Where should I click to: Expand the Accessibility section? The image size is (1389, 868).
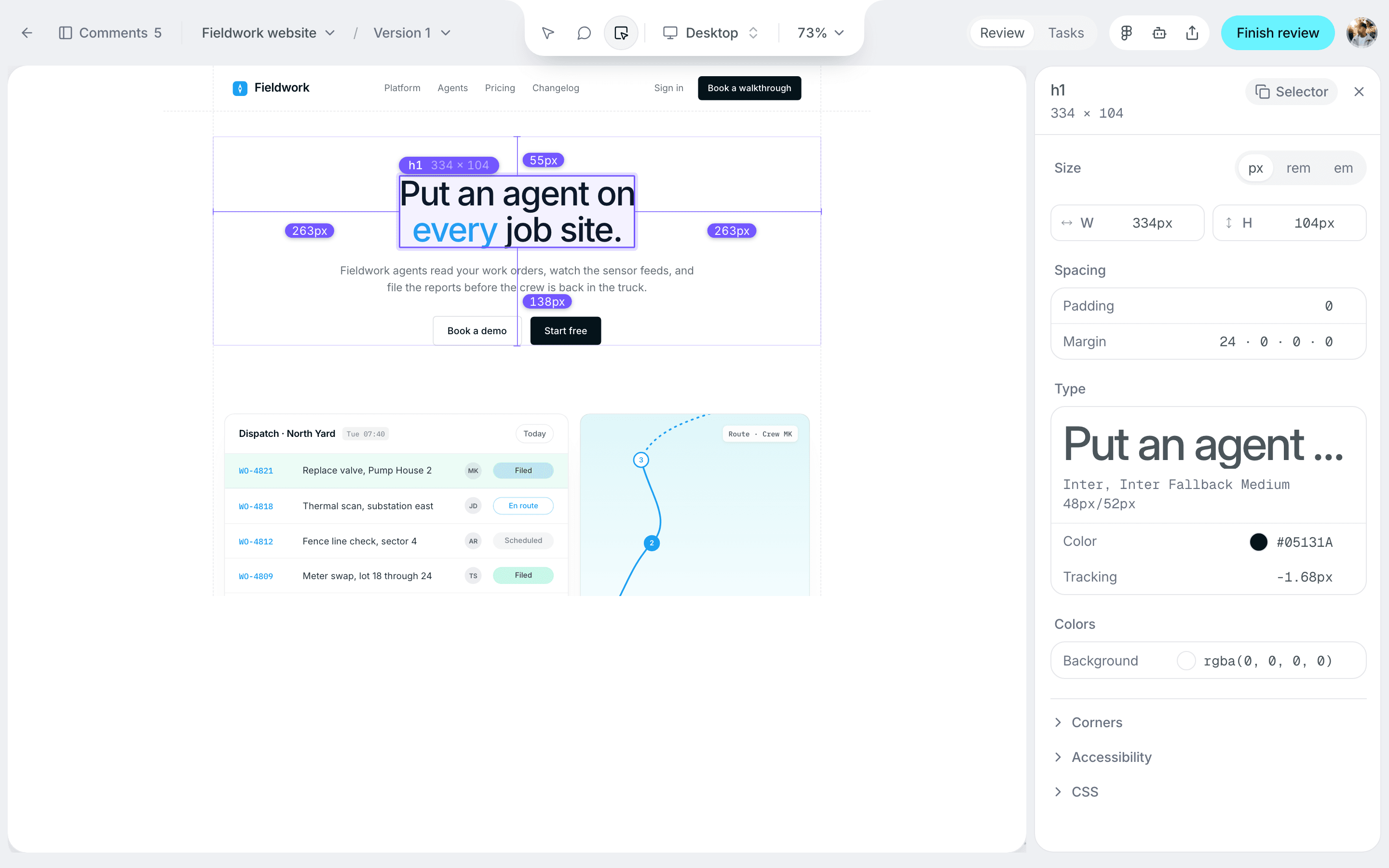(1103, 757)
